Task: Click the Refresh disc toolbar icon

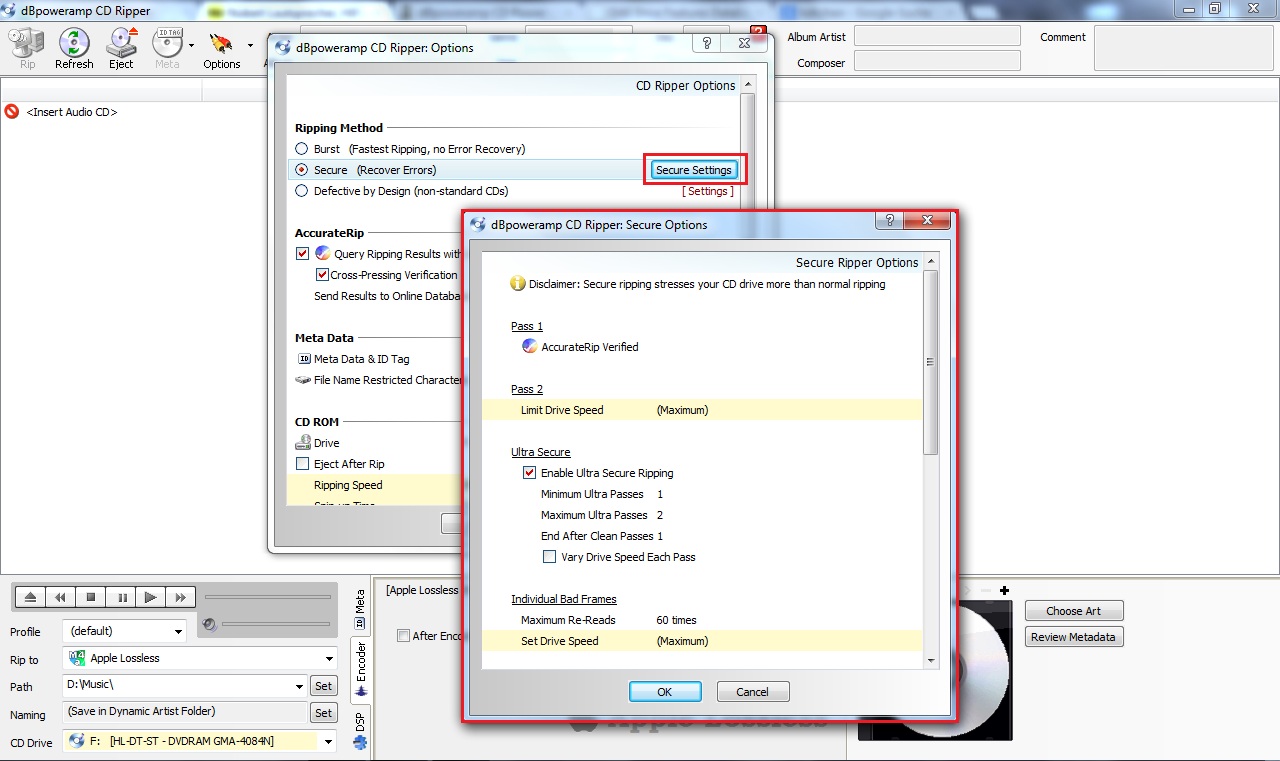Action: [74, 48]
